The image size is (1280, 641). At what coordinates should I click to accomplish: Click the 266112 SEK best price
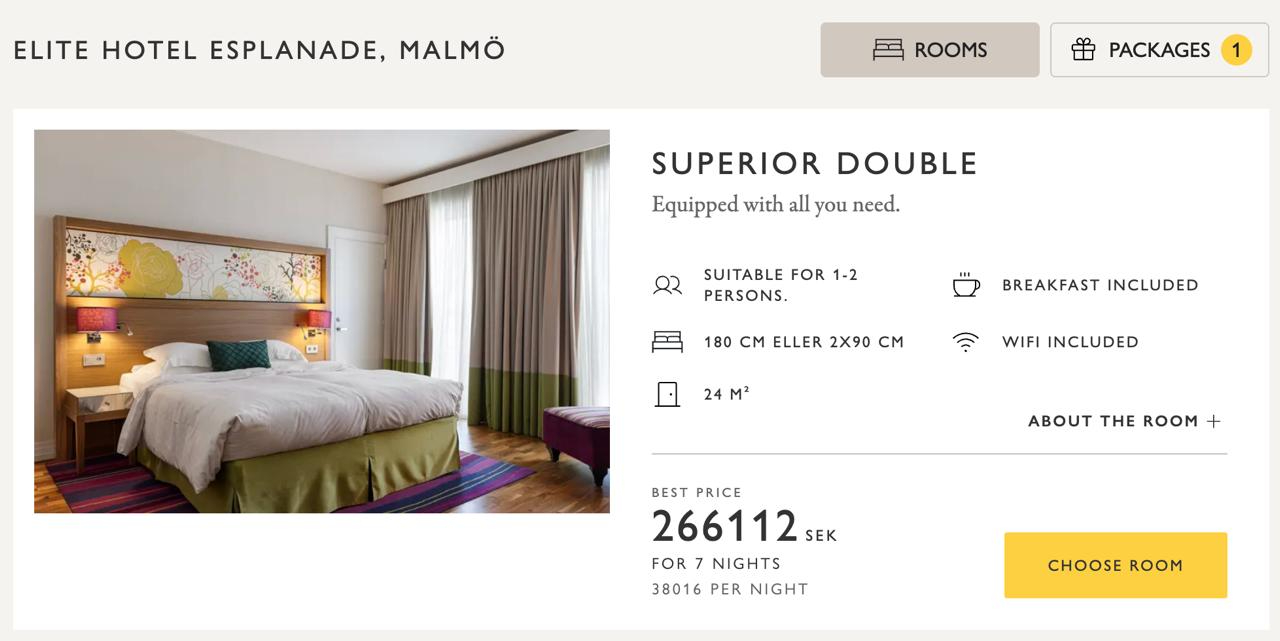[744, 527]
